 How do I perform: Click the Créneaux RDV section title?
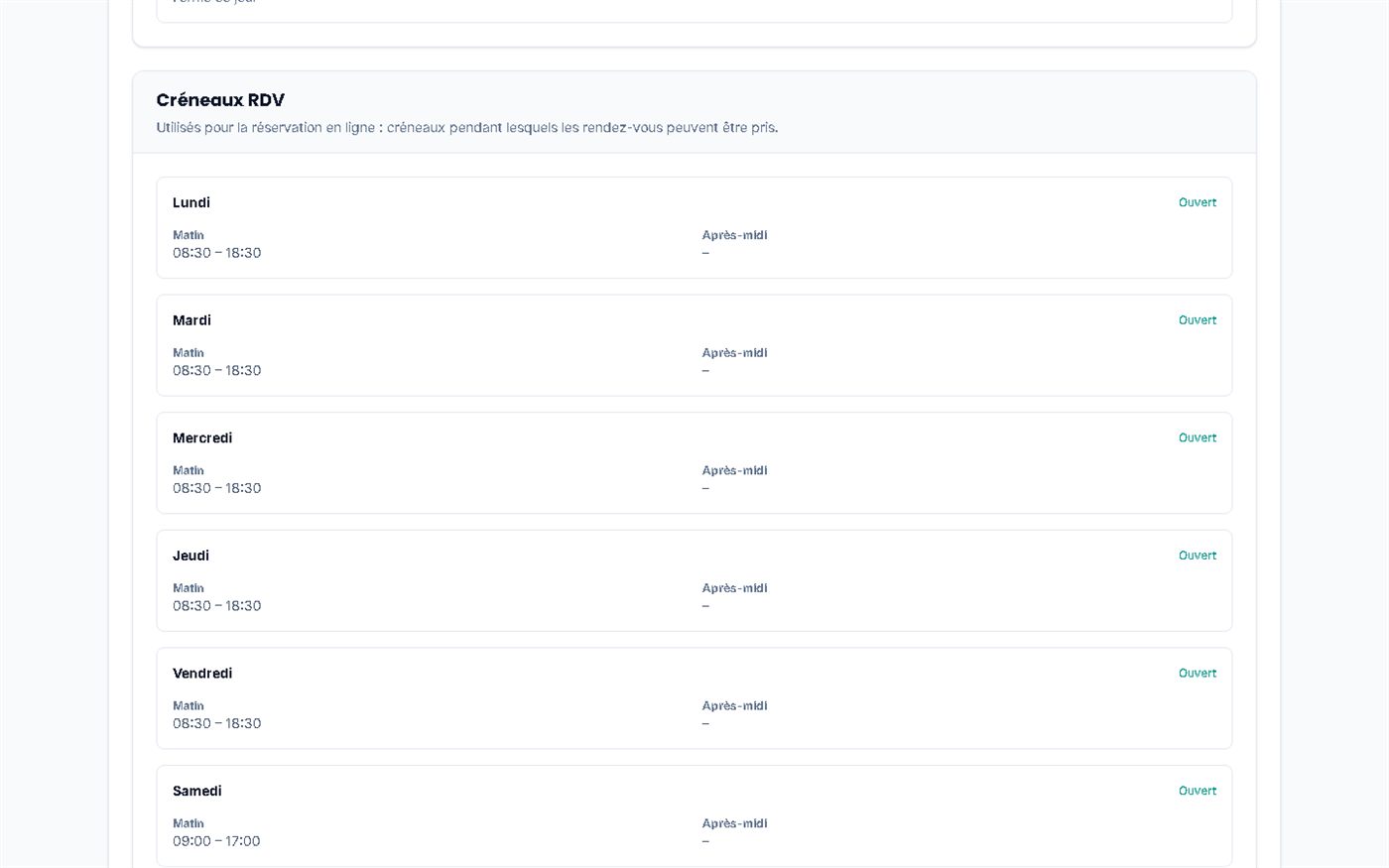(x=220, y=100)
